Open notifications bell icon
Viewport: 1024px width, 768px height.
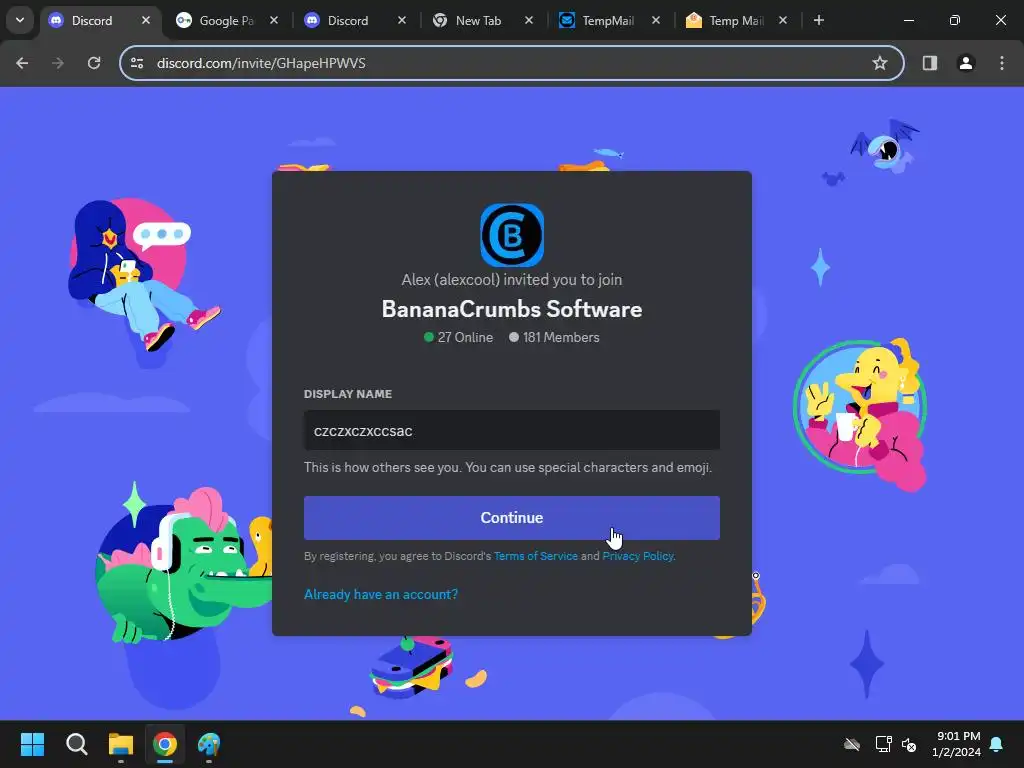(997, 744)
